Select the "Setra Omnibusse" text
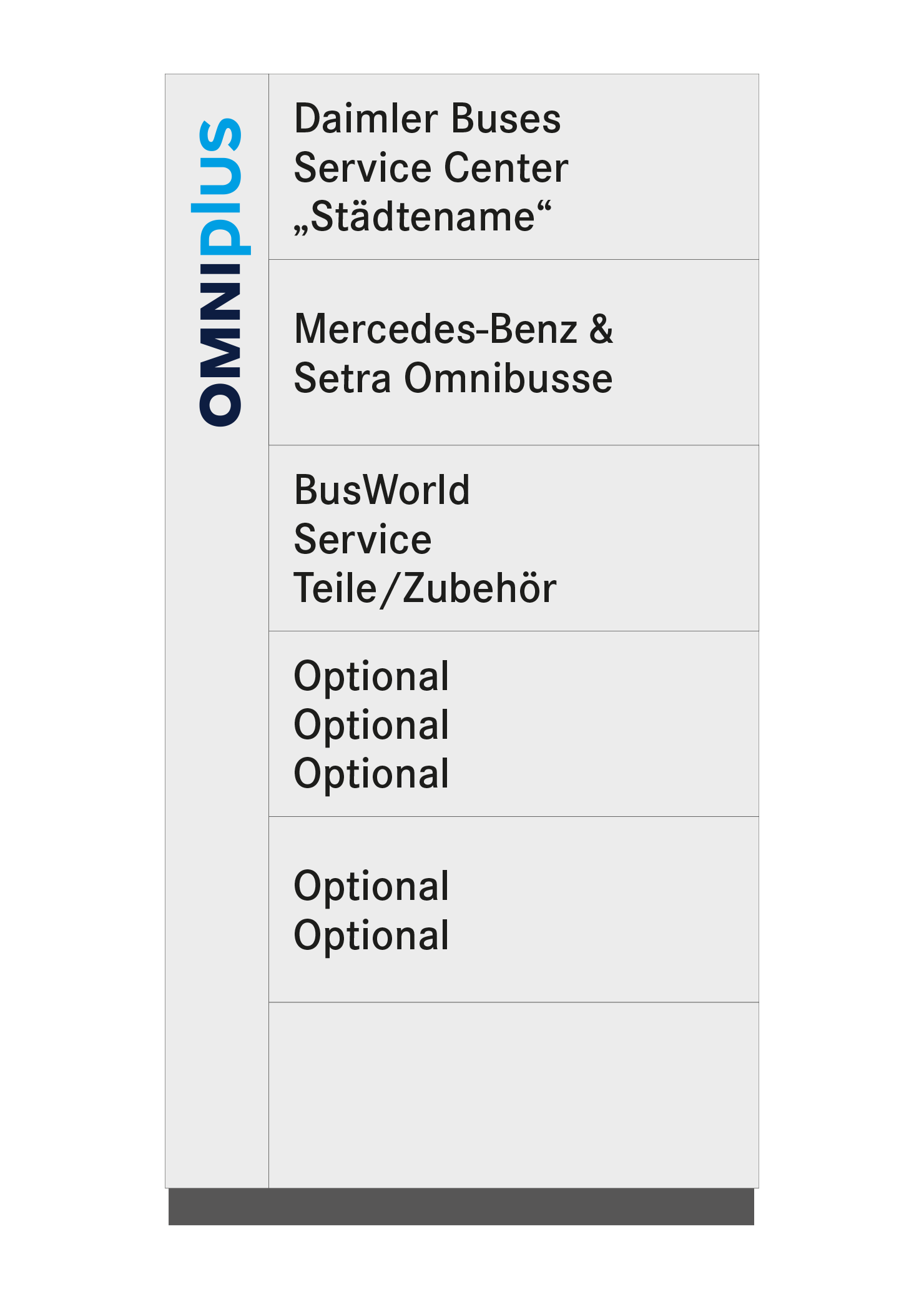This screenshot has width=924, height=1299. pyautogui.click(x=454, y=378)
